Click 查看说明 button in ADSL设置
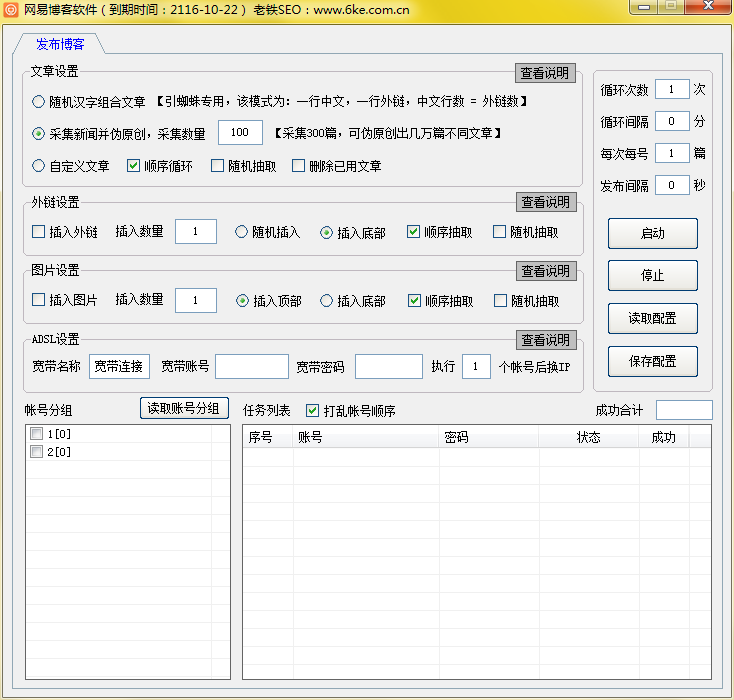Viewport: 734px width, 700px height. [546, 340]
